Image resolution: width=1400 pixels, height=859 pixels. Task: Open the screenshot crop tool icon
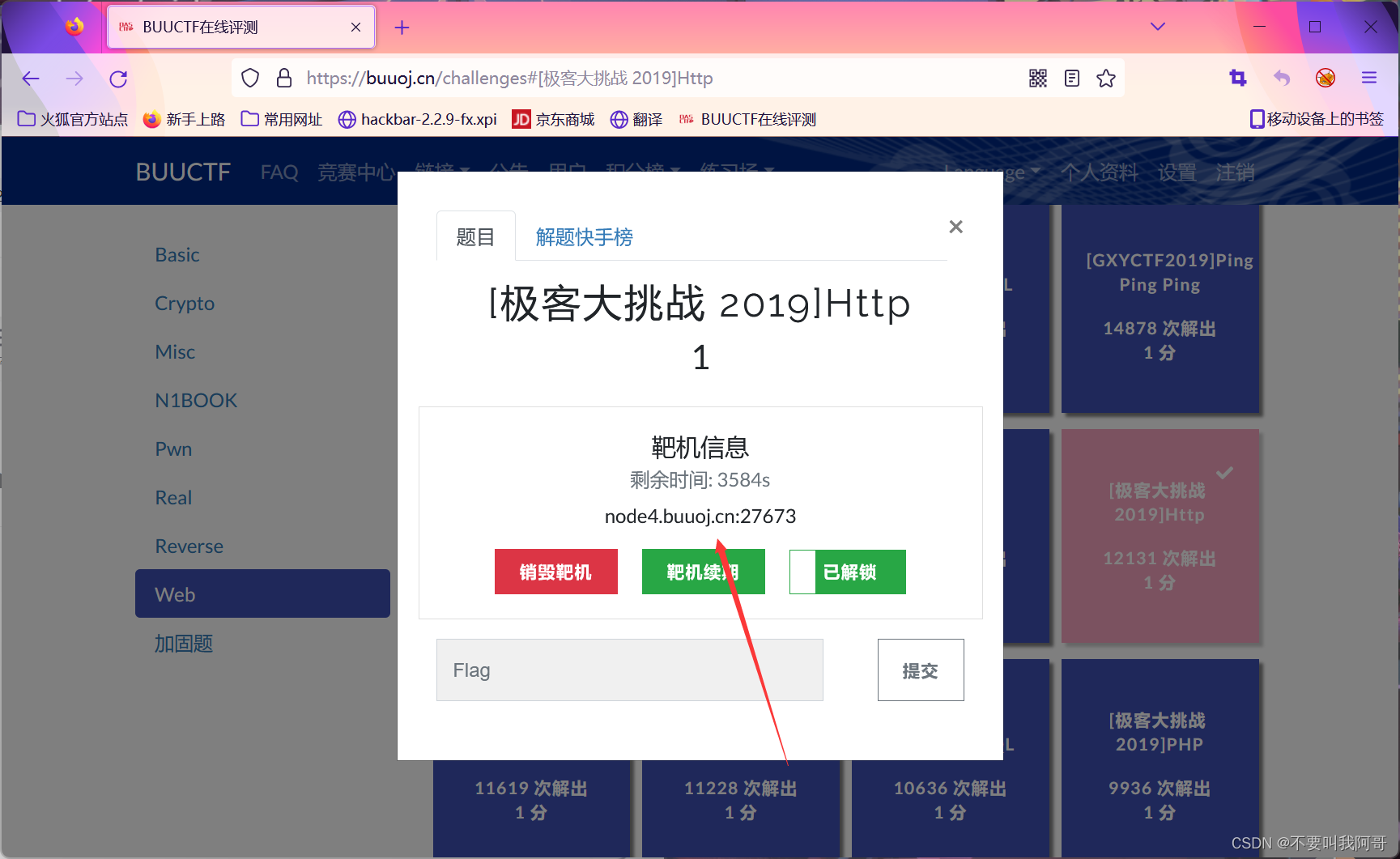[1237, 78]
